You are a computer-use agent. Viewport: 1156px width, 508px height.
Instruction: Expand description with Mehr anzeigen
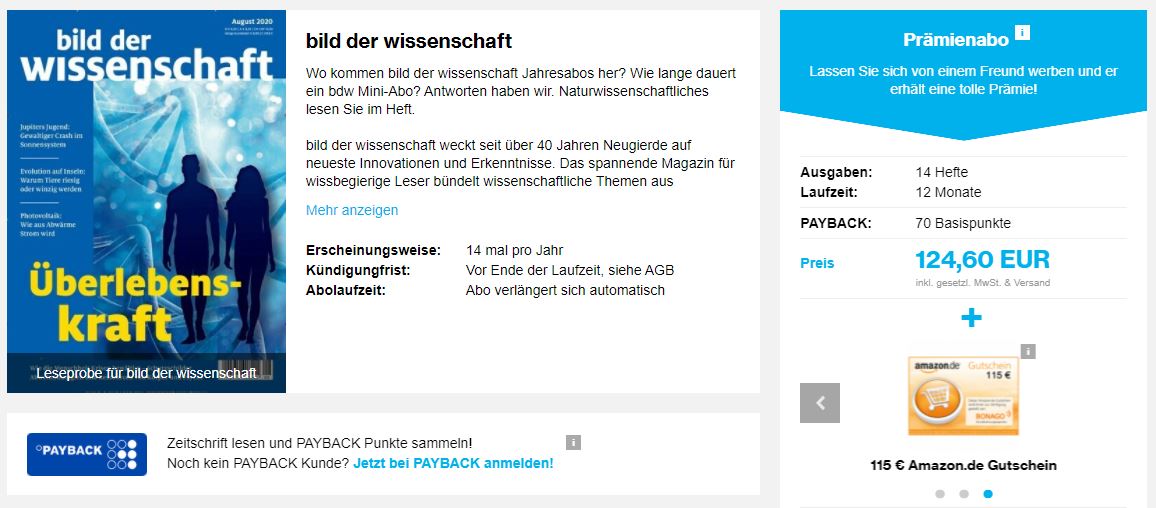(352, 210)
